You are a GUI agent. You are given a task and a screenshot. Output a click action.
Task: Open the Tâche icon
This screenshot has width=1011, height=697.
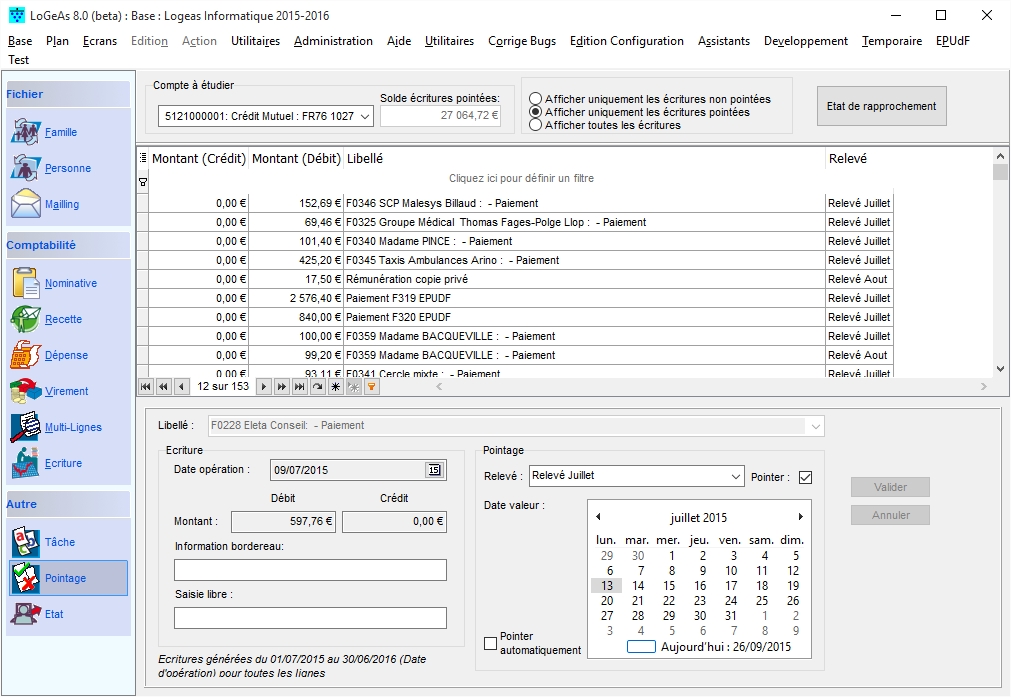pyautogui.click(x=26, y=542)
